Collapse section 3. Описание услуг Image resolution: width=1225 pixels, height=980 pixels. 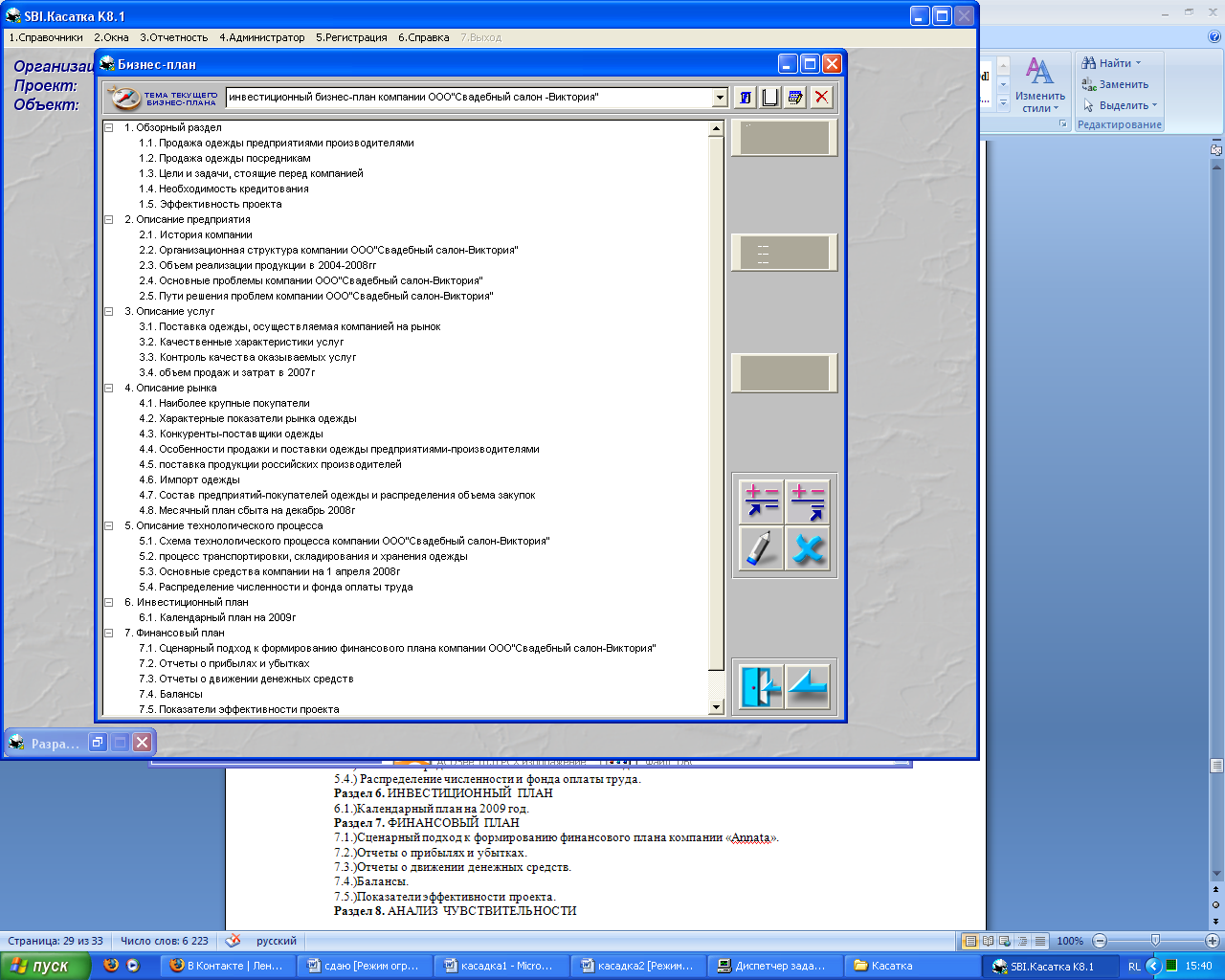click(x=108, y=311)
